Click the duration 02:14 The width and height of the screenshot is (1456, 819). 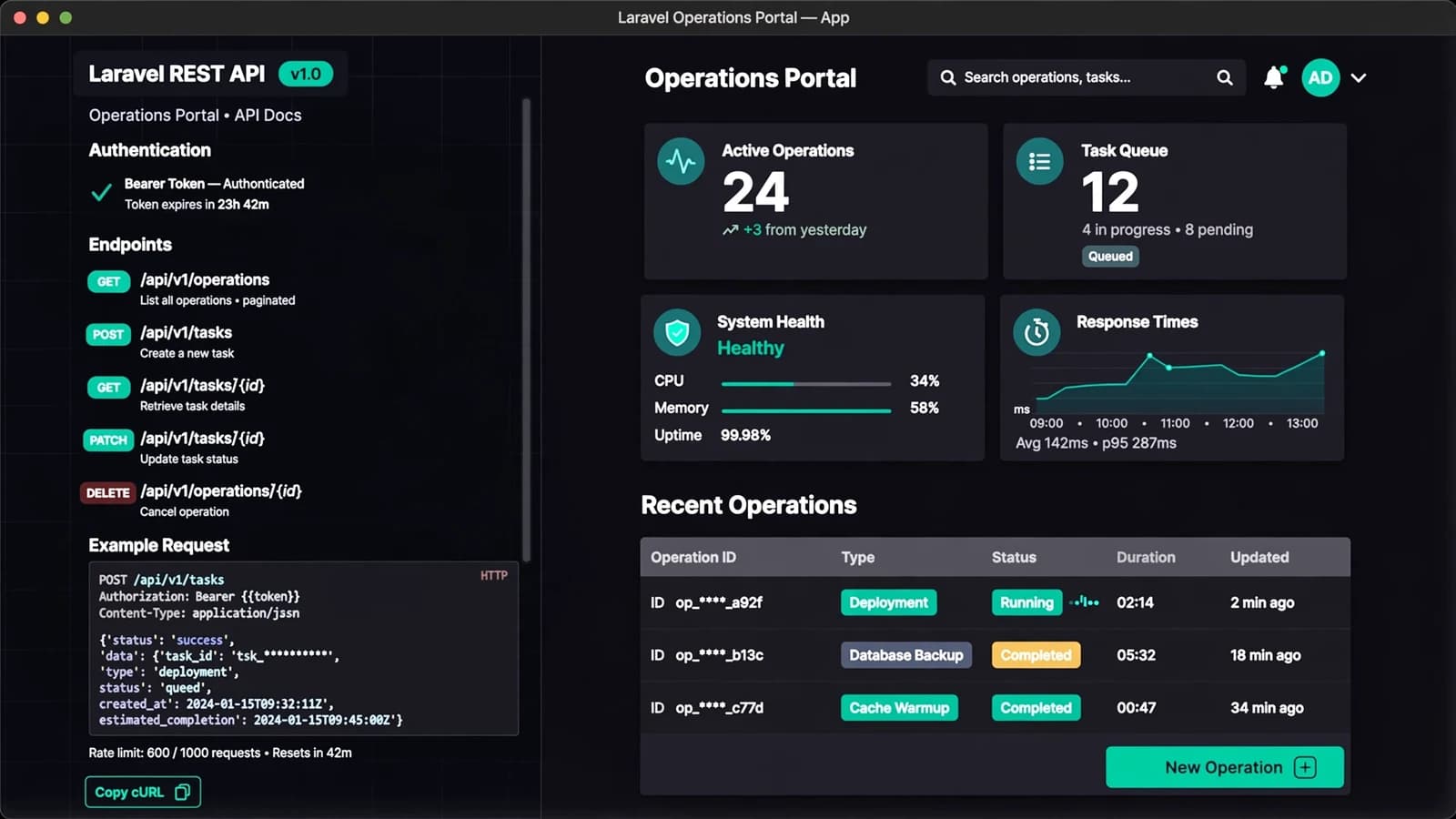pyautogui.click(x=1135, y=602)
